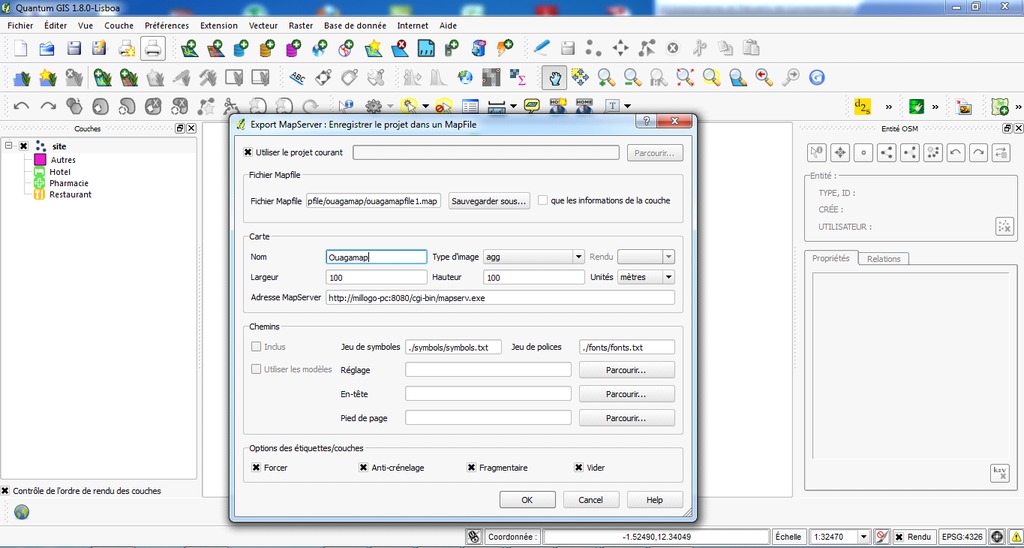1024x548 pixels.
Task: Click the 'Sauvegarder sous...' button
Action: pyautogui.click(x=489, y=201)
